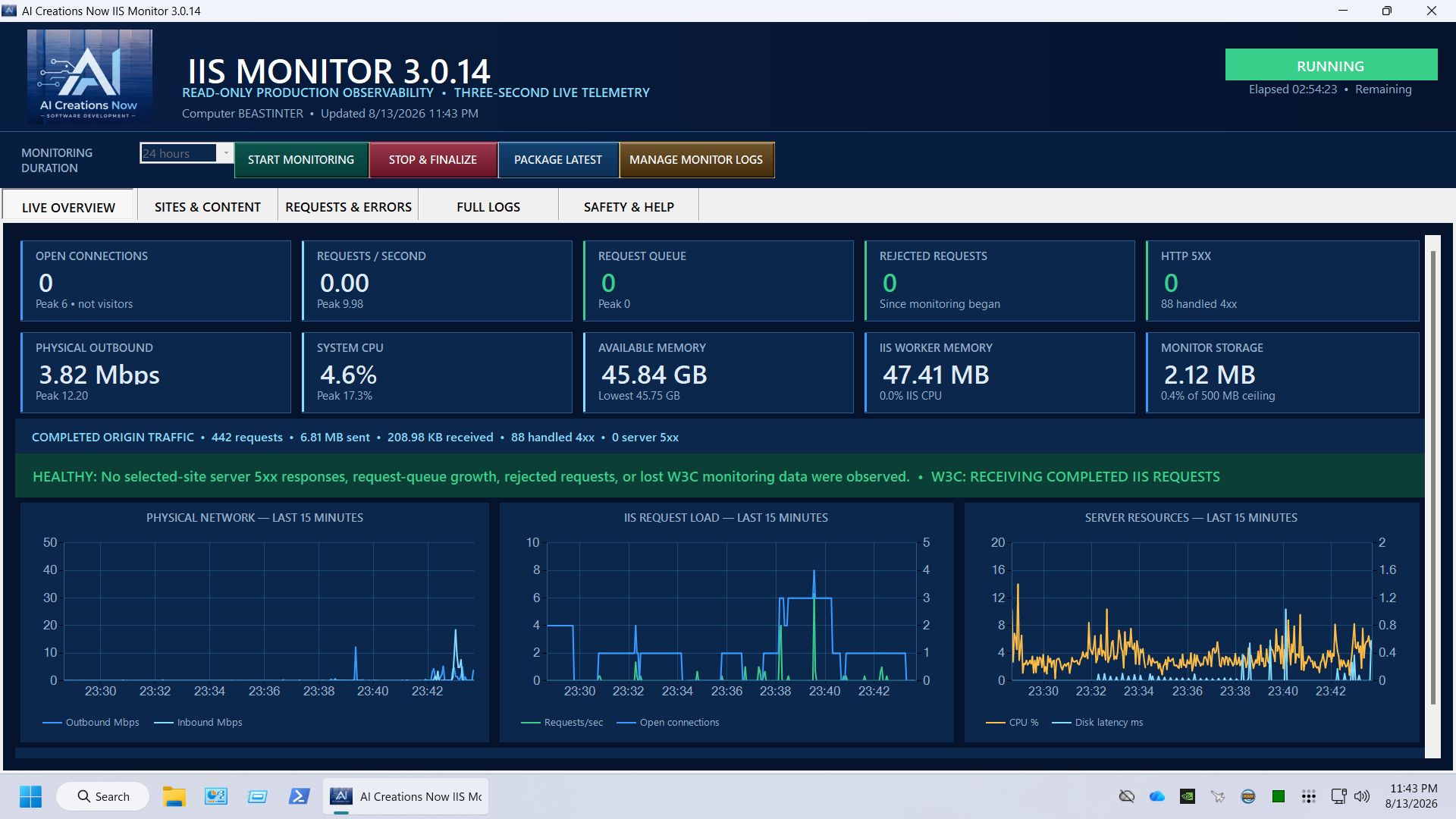Click Manage Monitor Logs button
This screenshot has height=819, width=1456.
696,160
